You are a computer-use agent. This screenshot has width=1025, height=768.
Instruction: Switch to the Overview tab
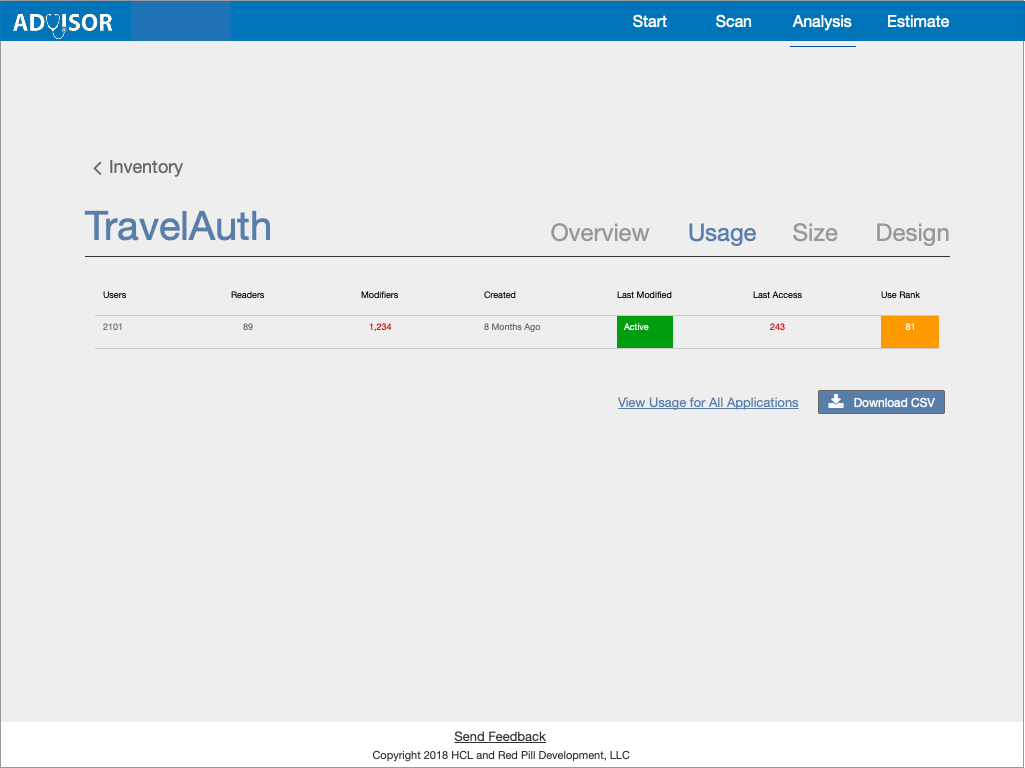599,233
